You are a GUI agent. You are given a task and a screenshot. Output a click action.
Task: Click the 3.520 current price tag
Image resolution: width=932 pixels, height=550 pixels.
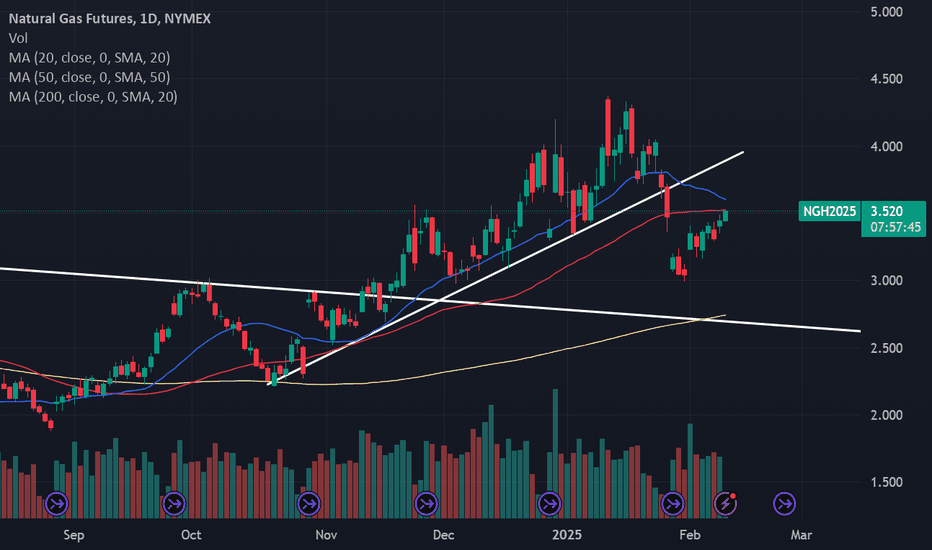click(x=886, y=211)
